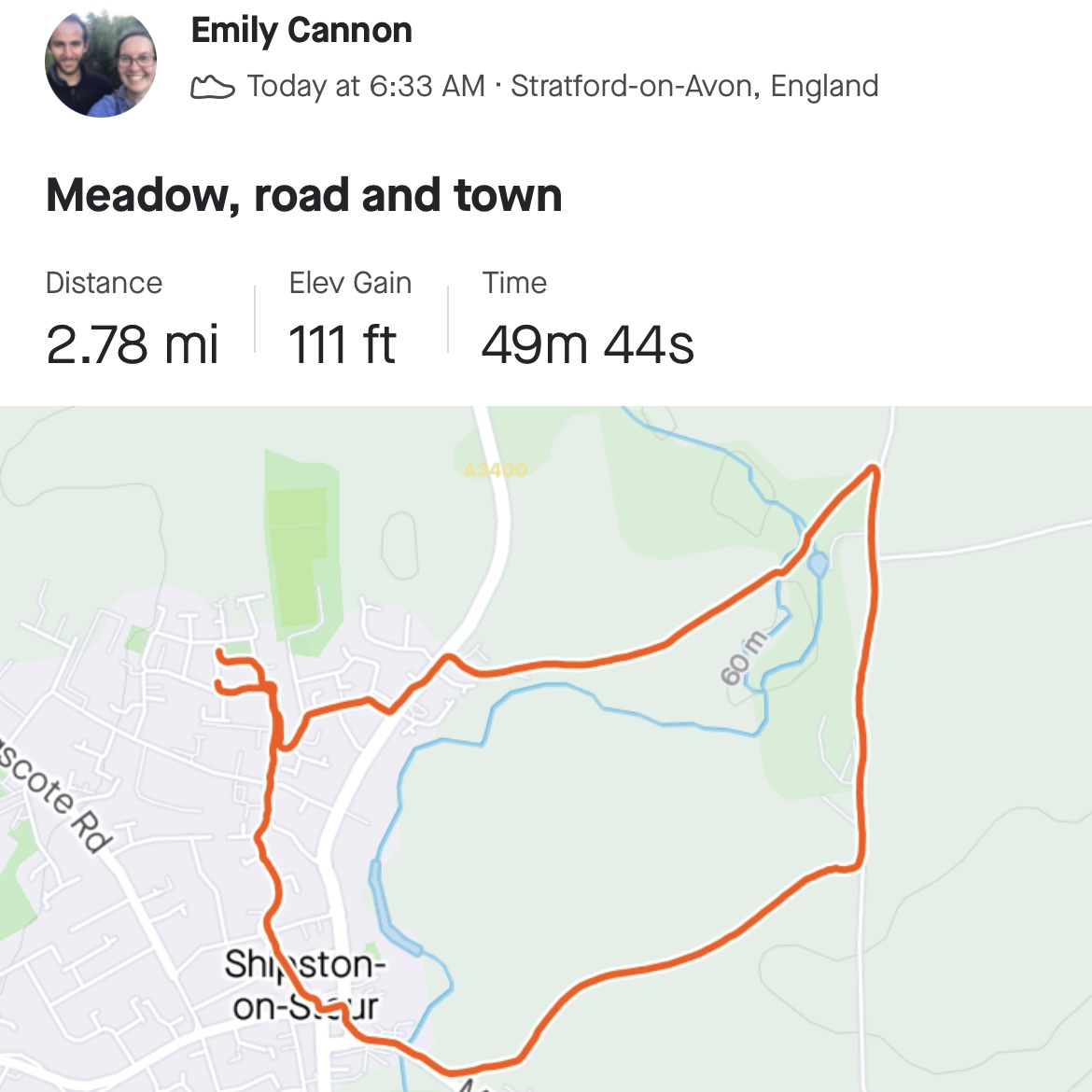Click the small blue pond on map

tap(818, 564)
